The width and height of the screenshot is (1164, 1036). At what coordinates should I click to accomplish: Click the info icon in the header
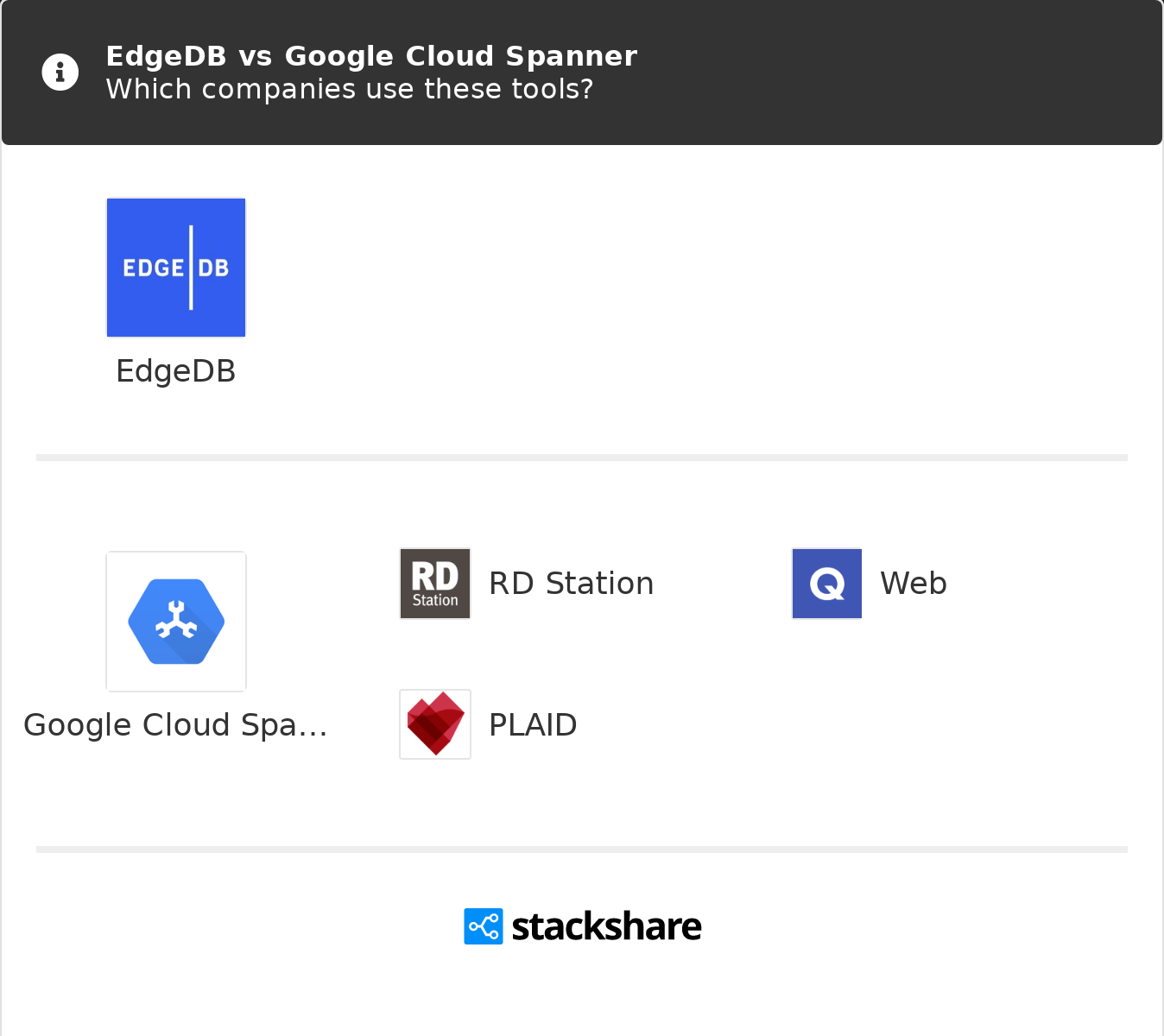tap(60, 72)
